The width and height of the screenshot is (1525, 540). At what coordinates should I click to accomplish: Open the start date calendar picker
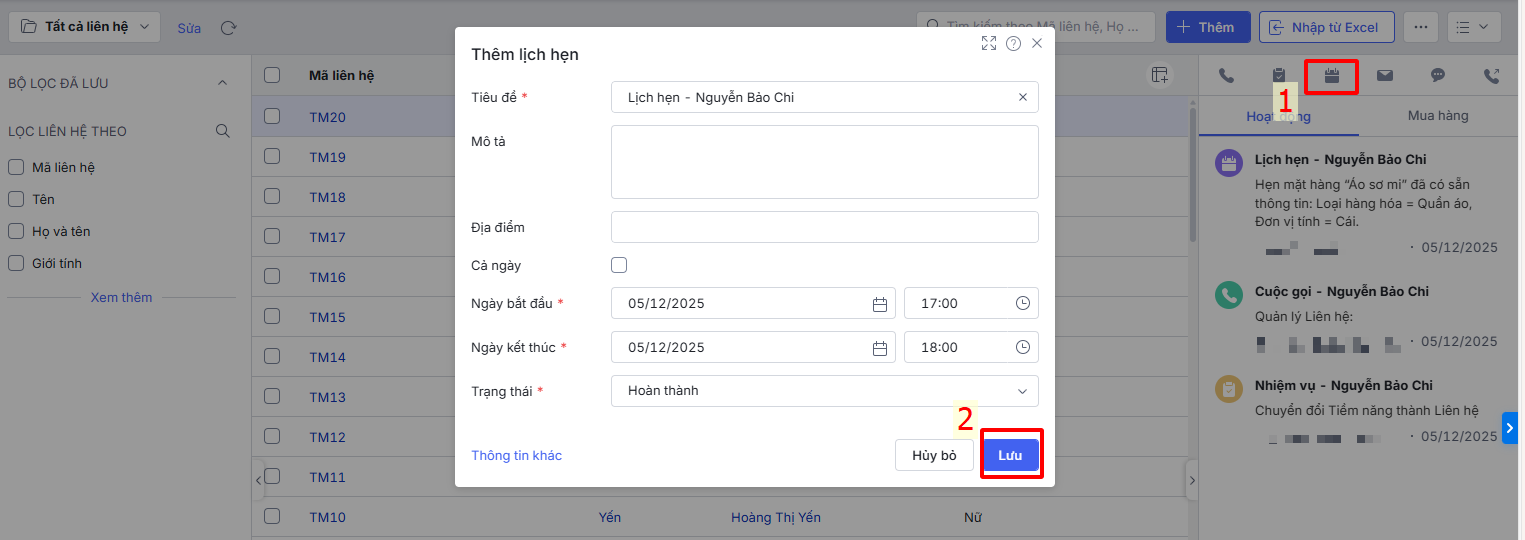coord(880,304)
